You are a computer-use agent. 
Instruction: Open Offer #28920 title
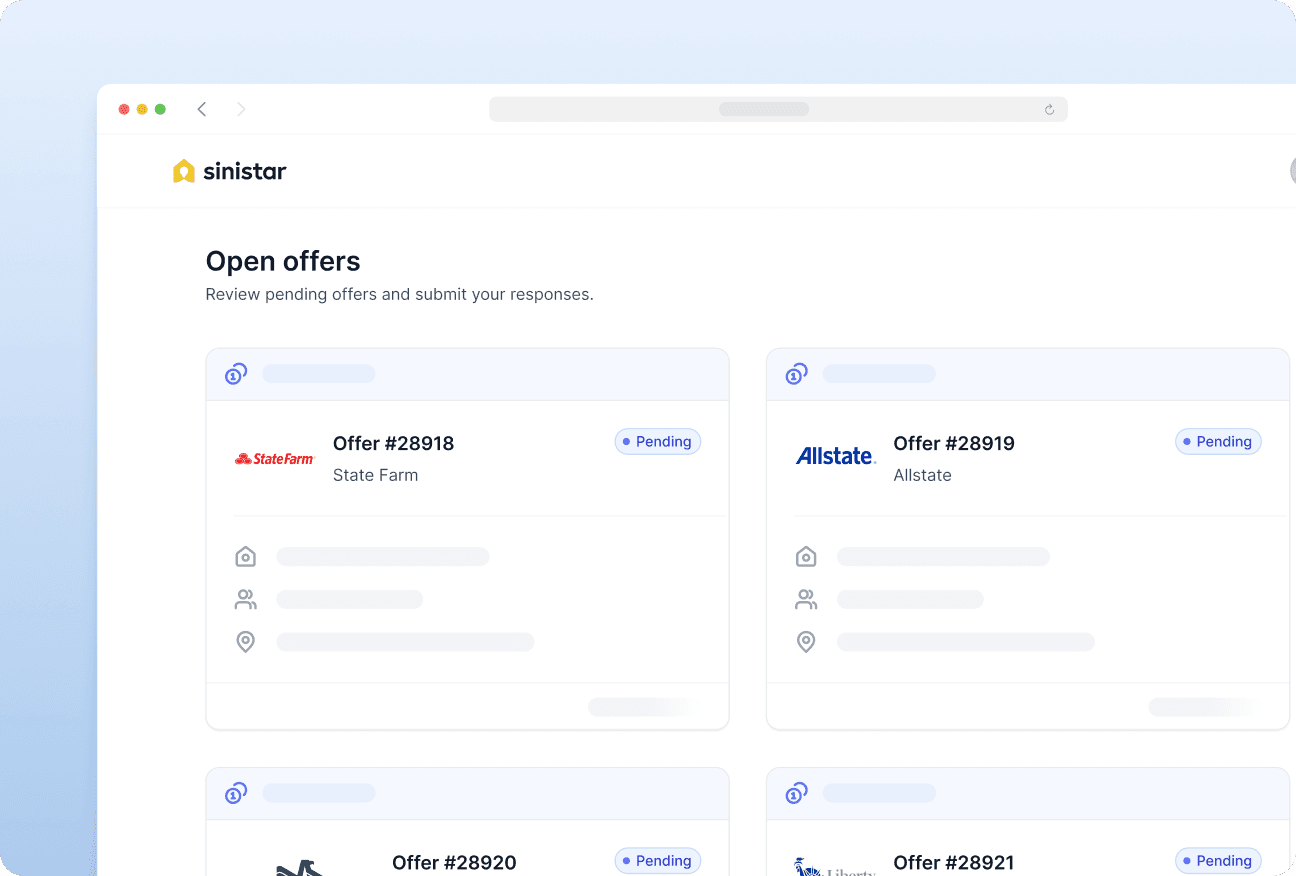tap(454, 862)
